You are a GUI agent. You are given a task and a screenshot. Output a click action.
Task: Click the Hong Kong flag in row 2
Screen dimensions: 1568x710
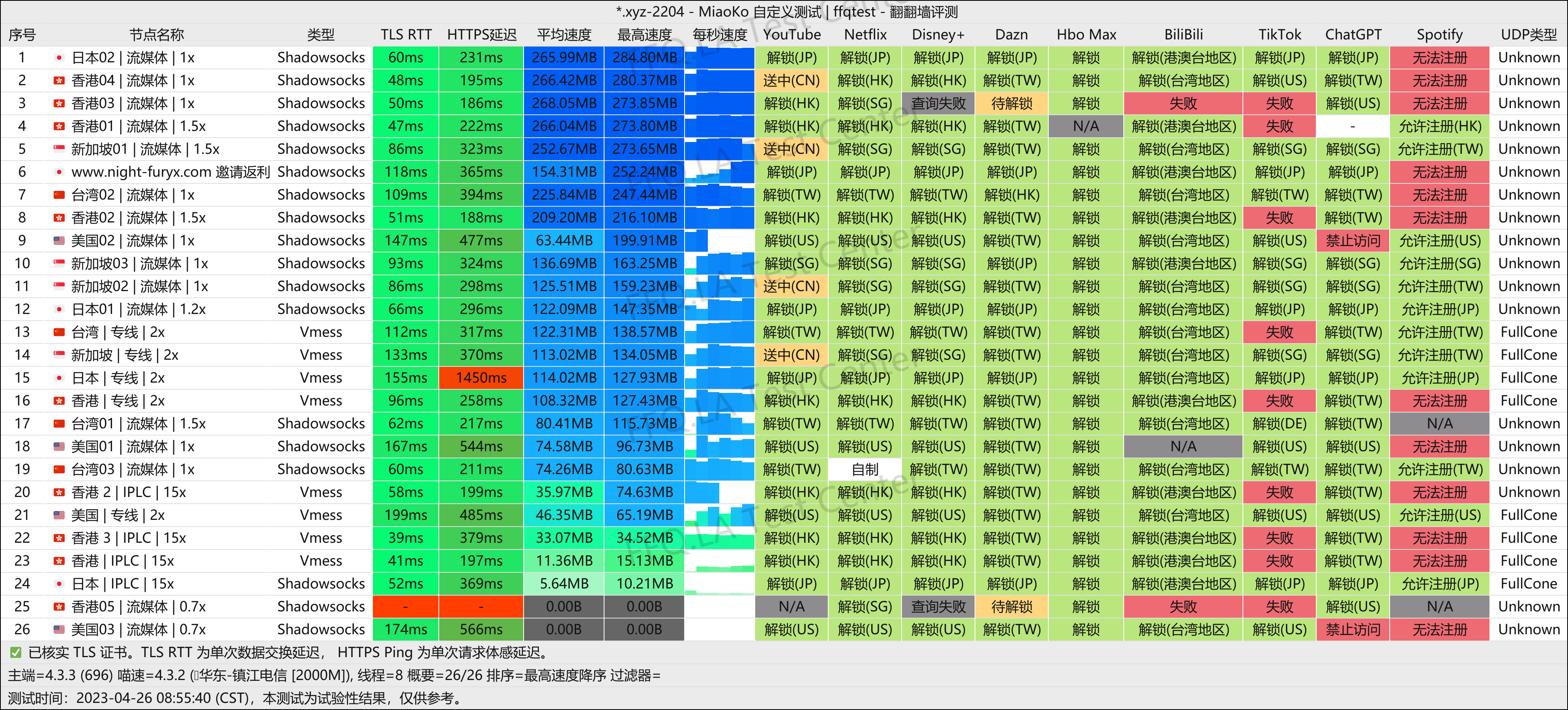click(x=59, y=80)
